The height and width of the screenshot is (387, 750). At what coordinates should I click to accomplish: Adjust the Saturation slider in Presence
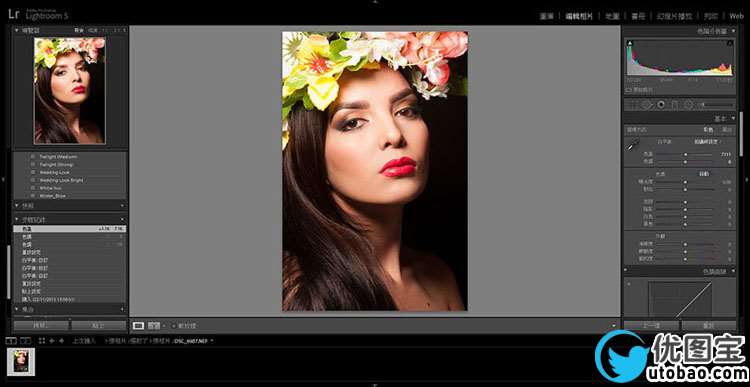[x=685, y=259]
